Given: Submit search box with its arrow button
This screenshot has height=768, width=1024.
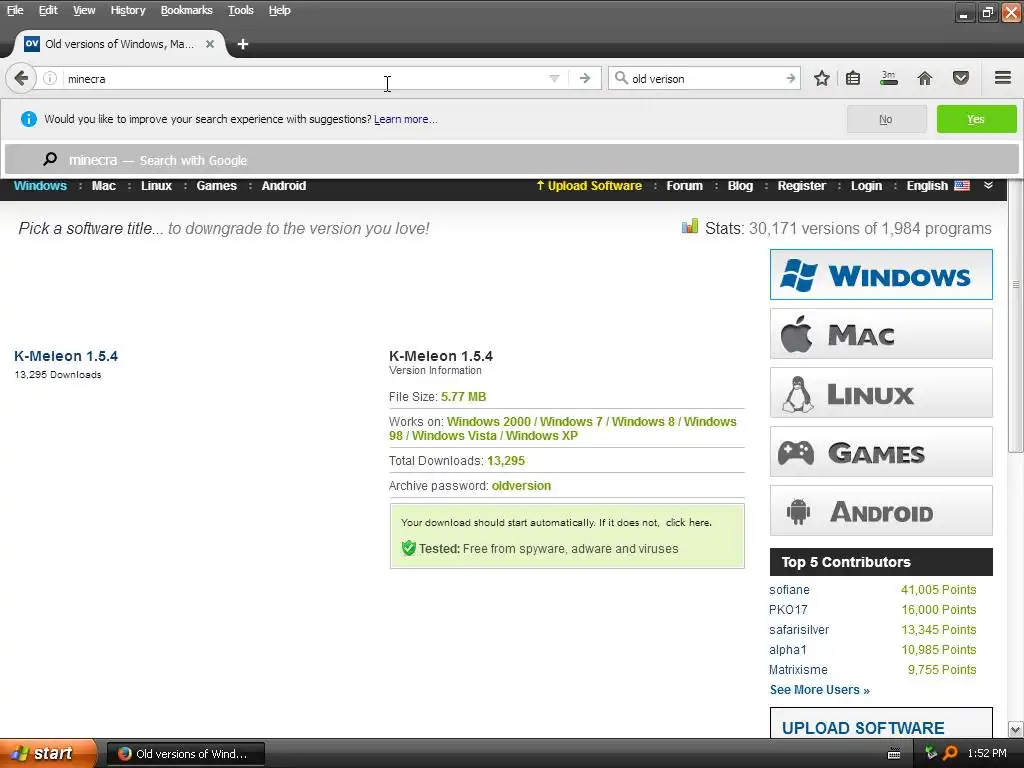Looking at the screenshot, I should click(x=791, y=78).
